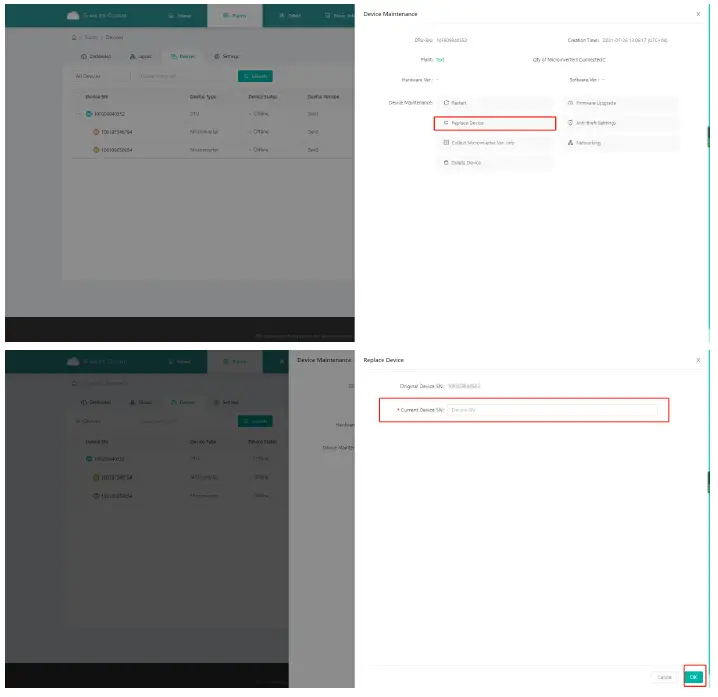Switch to Layout tab behind Device Maintenance panel
The image size is (718, 697).
tap(141, 56)
